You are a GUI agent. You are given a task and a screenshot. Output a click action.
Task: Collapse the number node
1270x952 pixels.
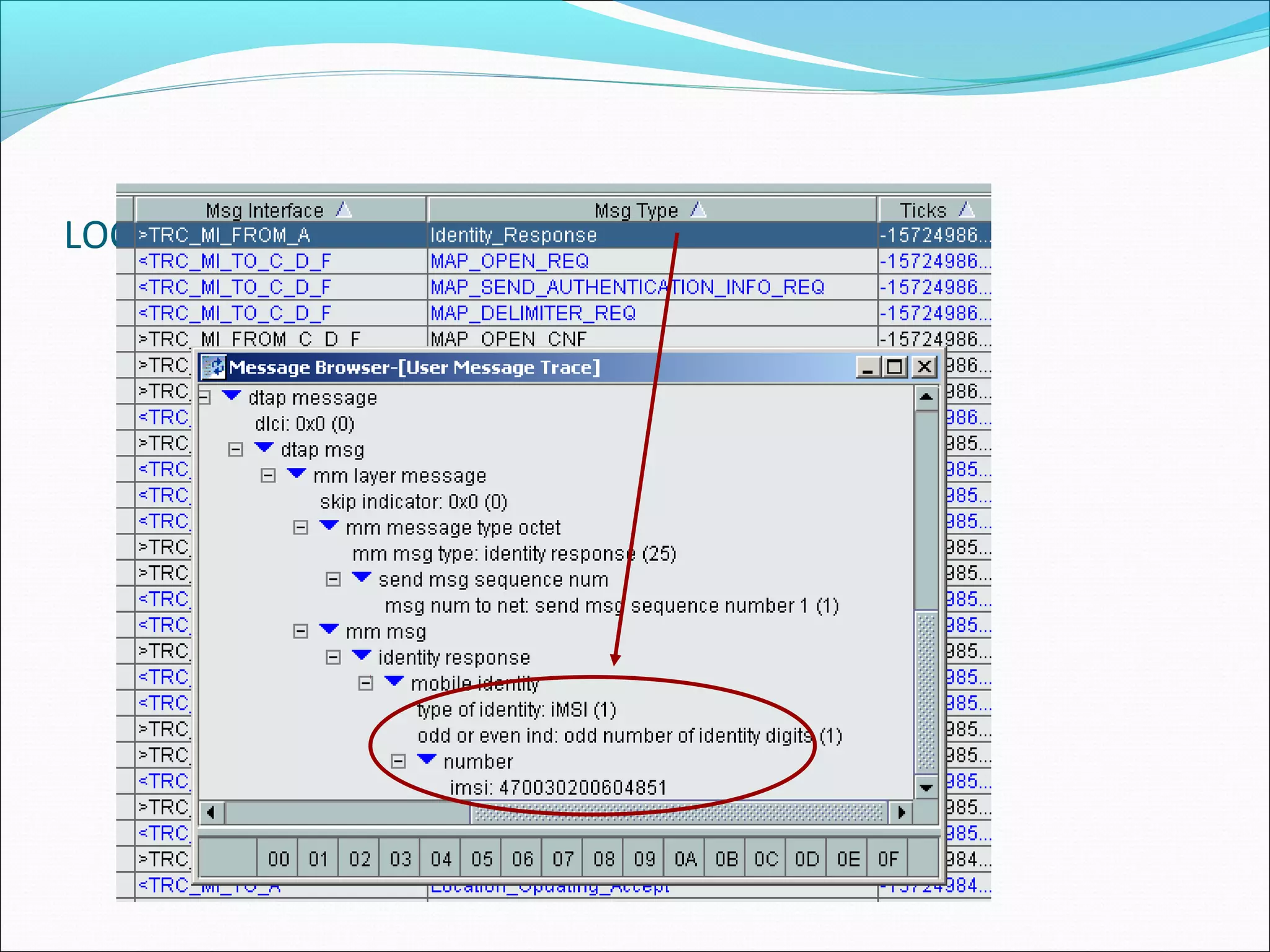point(398,762)
